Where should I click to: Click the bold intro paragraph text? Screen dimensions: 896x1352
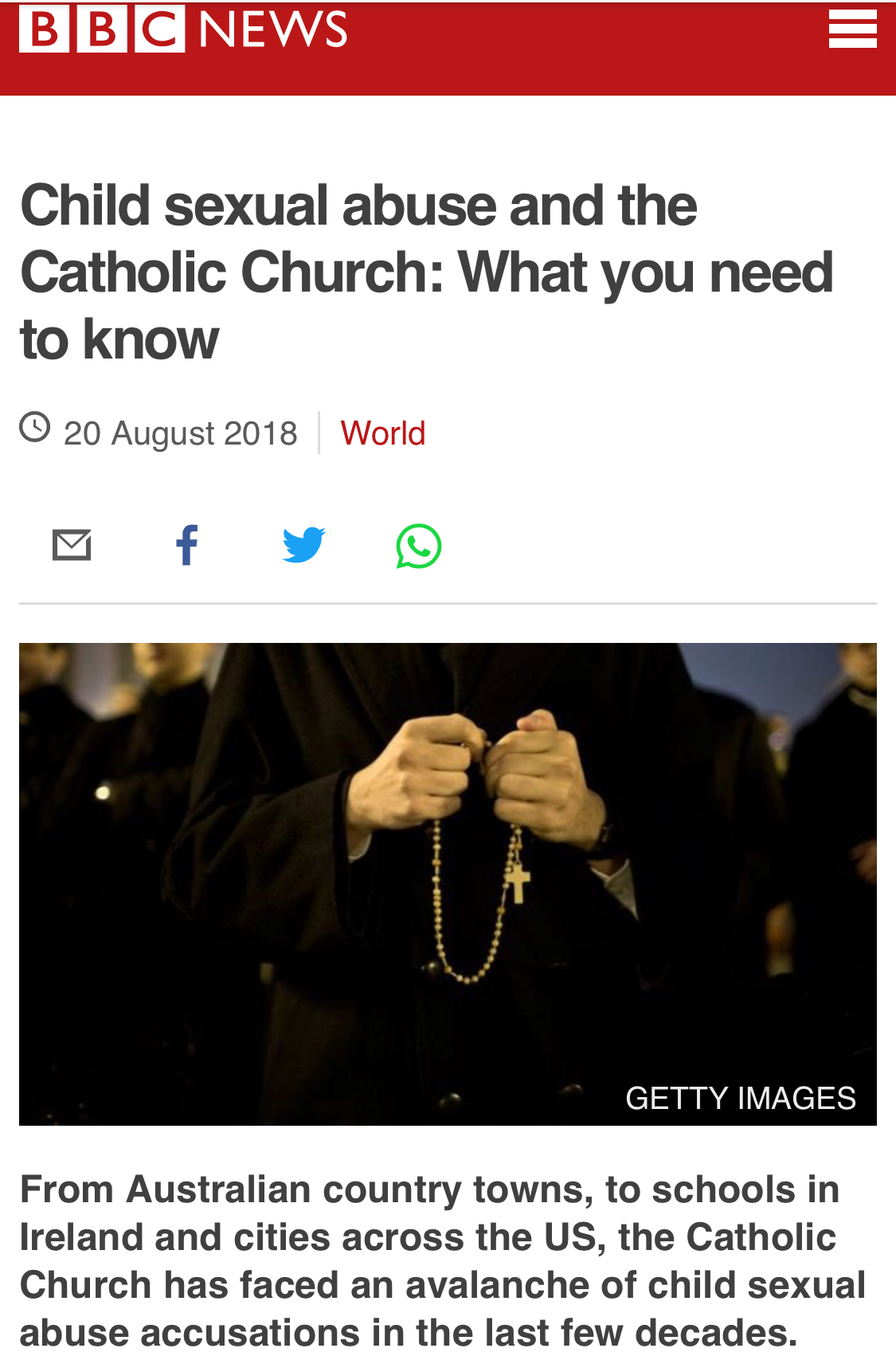(443, 1260)
